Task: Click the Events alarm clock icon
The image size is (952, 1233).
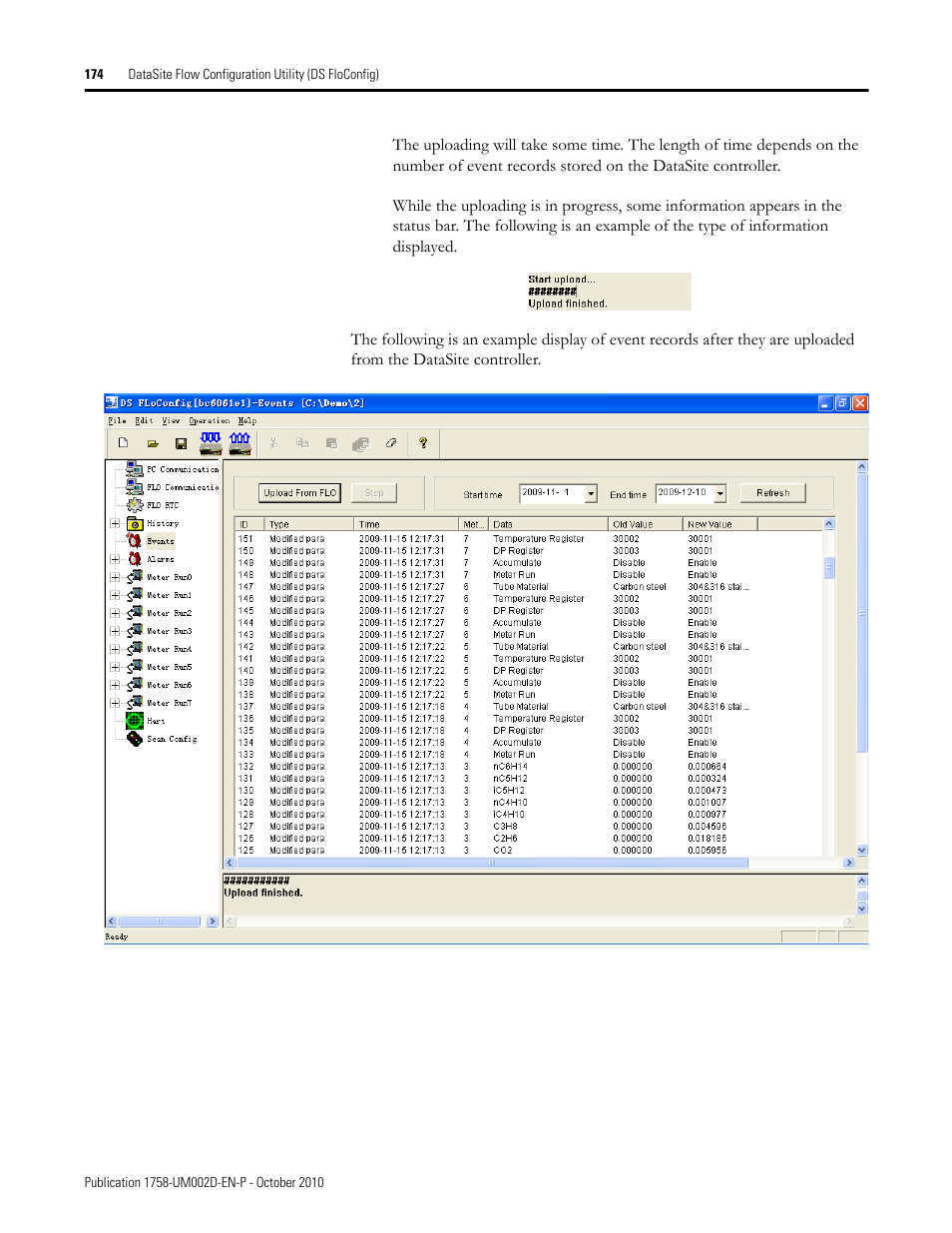Action: (x=135, y=540)
